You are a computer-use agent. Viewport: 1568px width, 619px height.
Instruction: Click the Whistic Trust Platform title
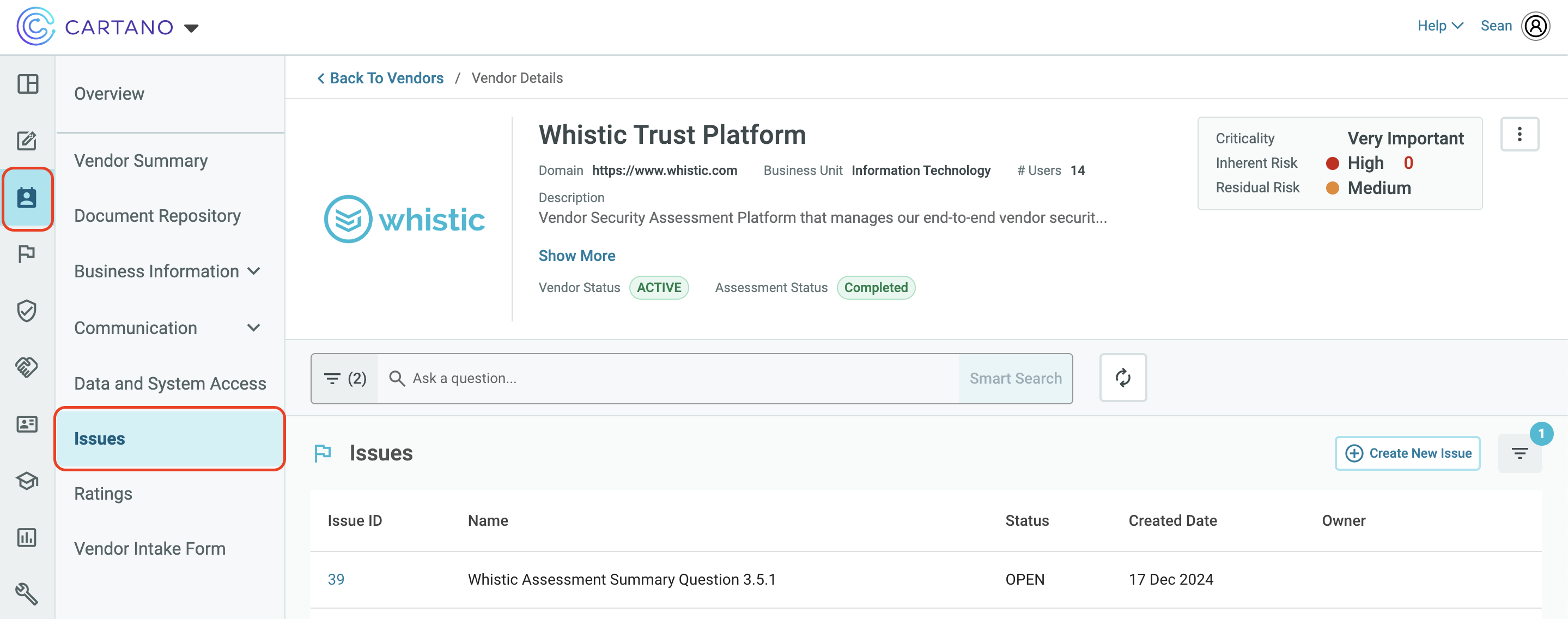tap(672, 135)
